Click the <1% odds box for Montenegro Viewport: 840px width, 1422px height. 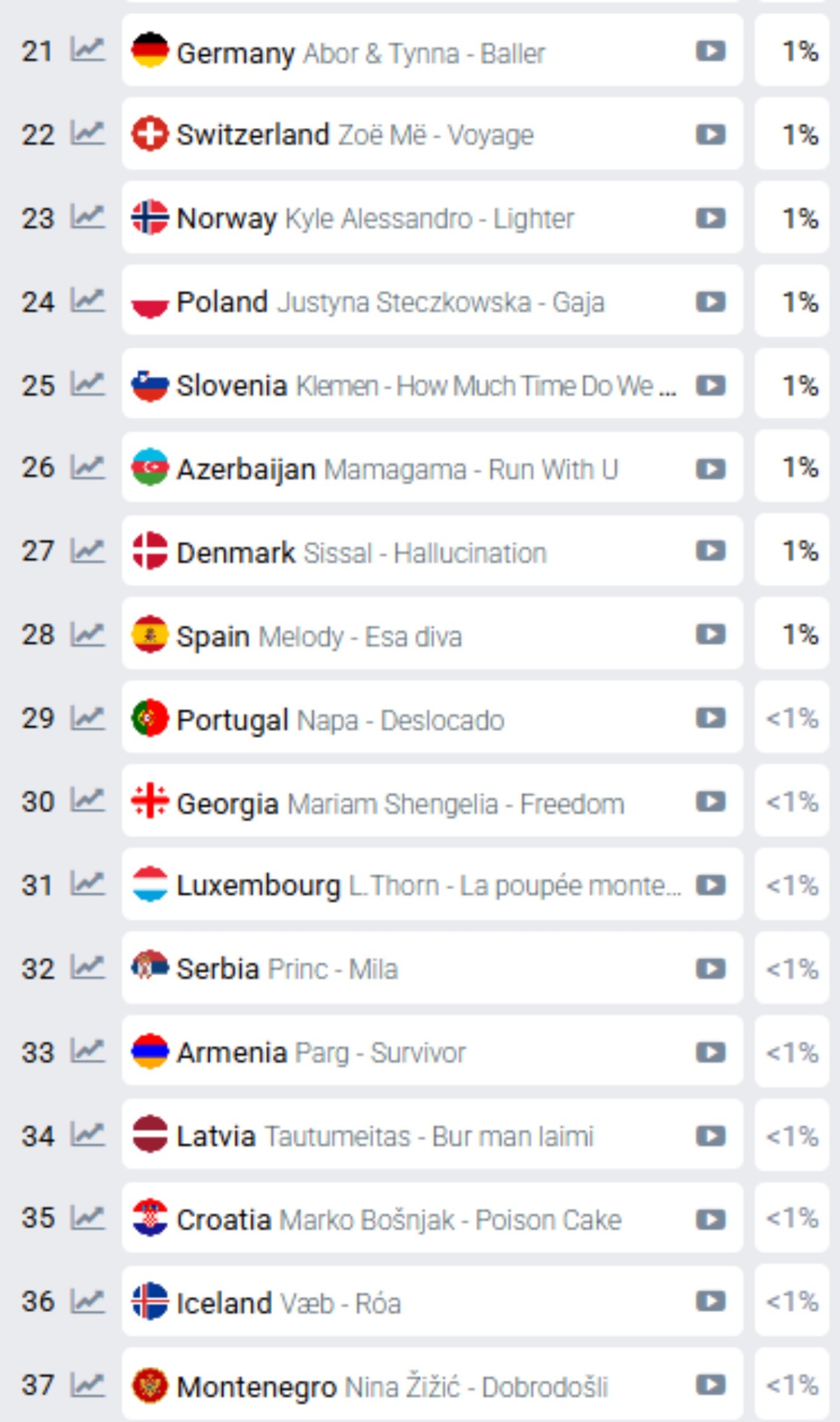tap(792, 1386)
